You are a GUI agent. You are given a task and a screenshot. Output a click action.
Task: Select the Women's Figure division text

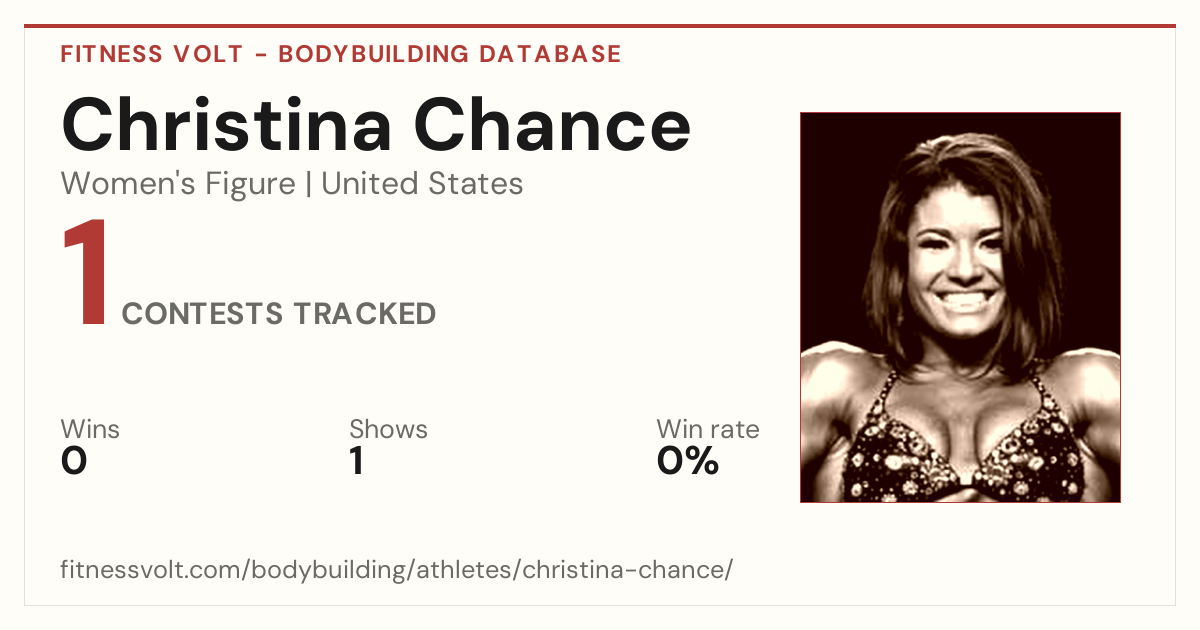[x=178, y=184]
